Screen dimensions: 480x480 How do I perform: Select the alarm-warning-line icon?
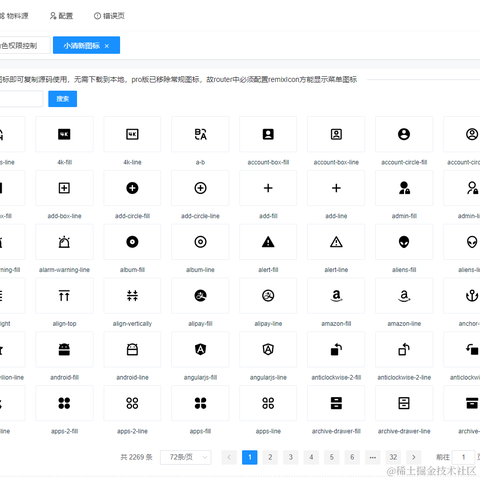64,242
